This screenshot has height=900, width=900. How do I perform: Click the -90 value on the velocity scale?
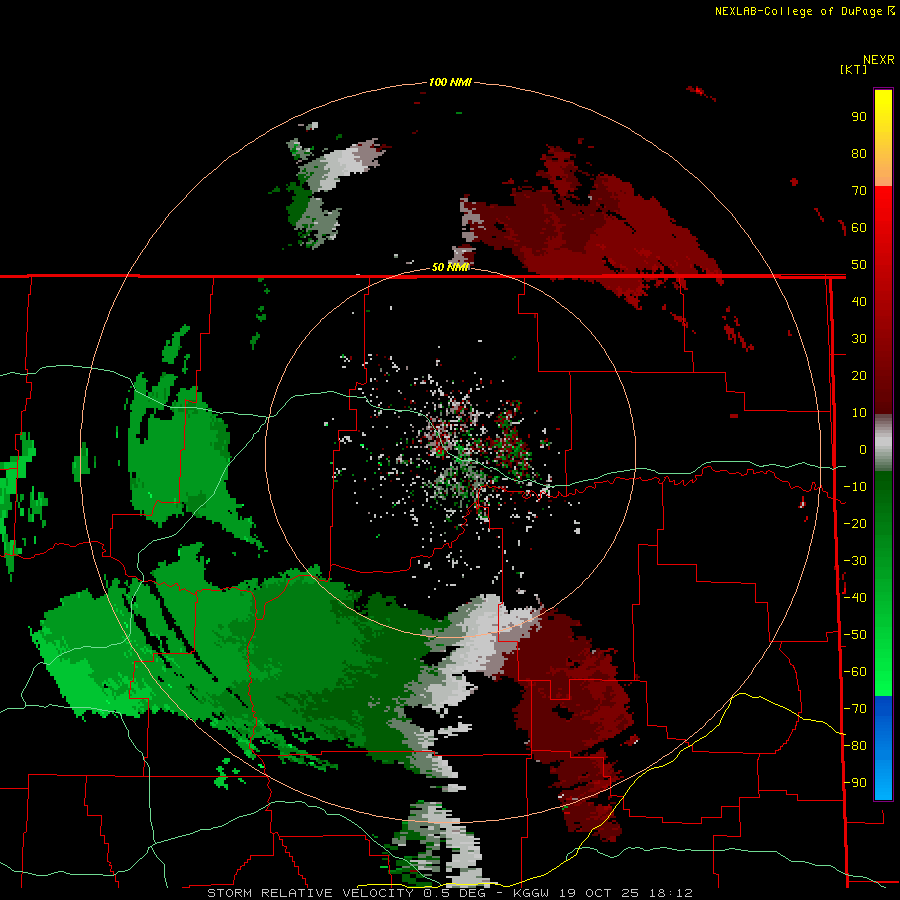[855, 782]
